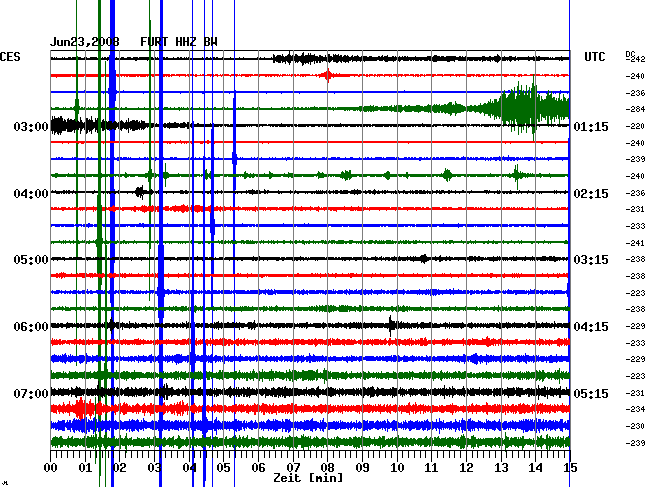Select the station code FURT in header
The height and width of the screenshot is (494, 650).
tap(154, 42)
